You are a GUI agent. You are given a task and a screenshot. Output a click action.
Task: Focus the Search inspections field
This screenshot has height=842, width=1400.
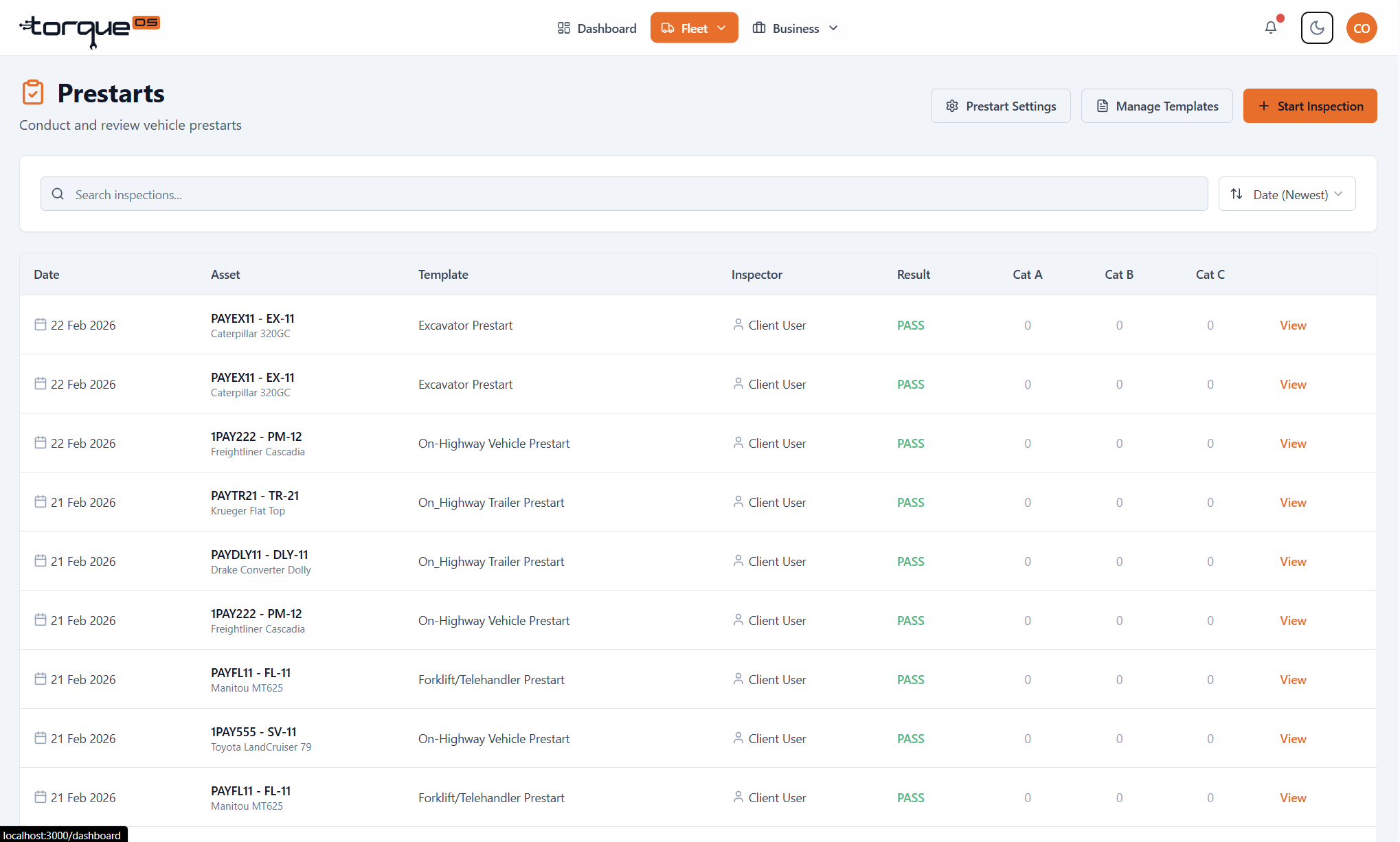pyautogui.click(x=624, y=194)
